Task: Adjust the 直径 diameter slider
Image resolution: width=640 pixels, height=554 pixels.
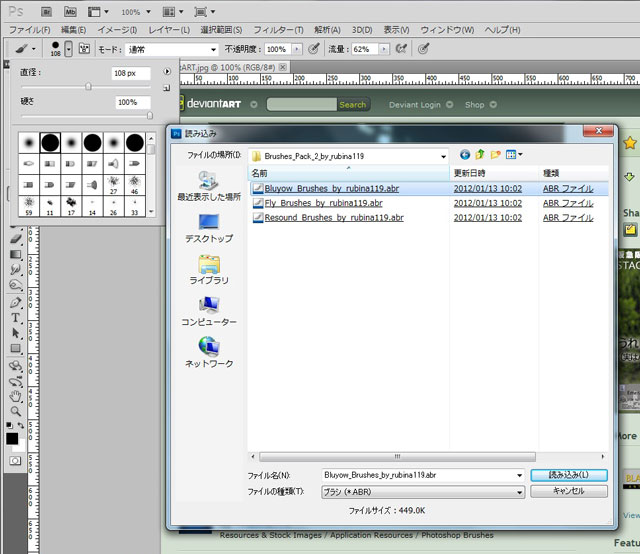Action: (88, 87)
